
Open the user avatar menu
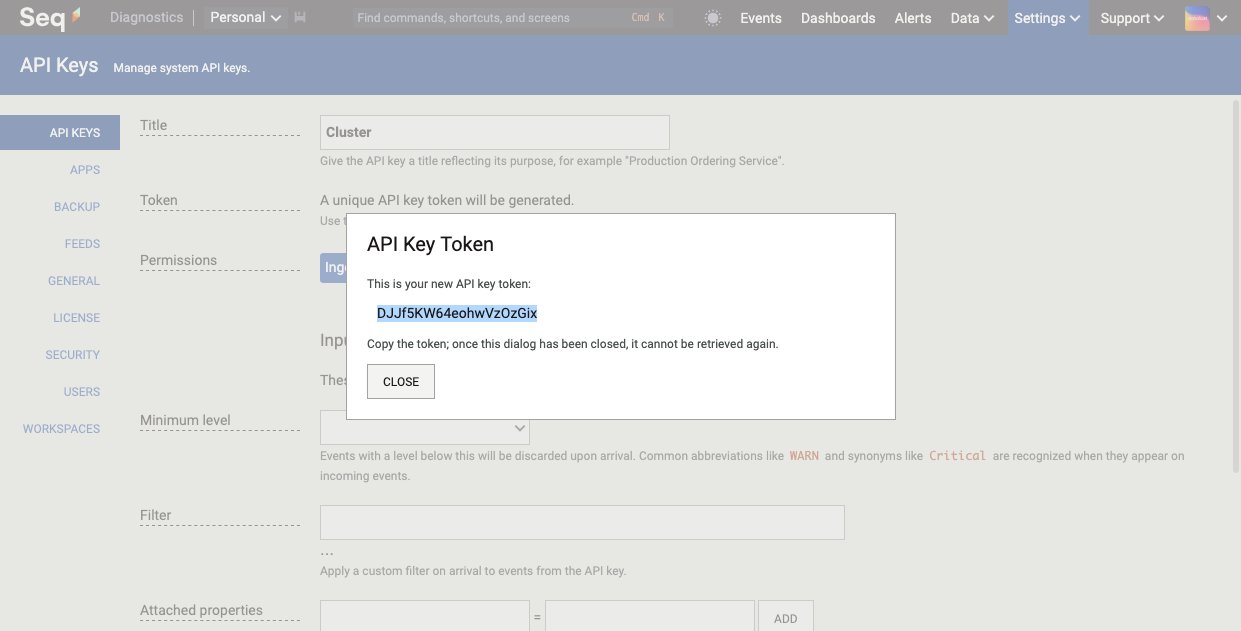[1197, 18]
